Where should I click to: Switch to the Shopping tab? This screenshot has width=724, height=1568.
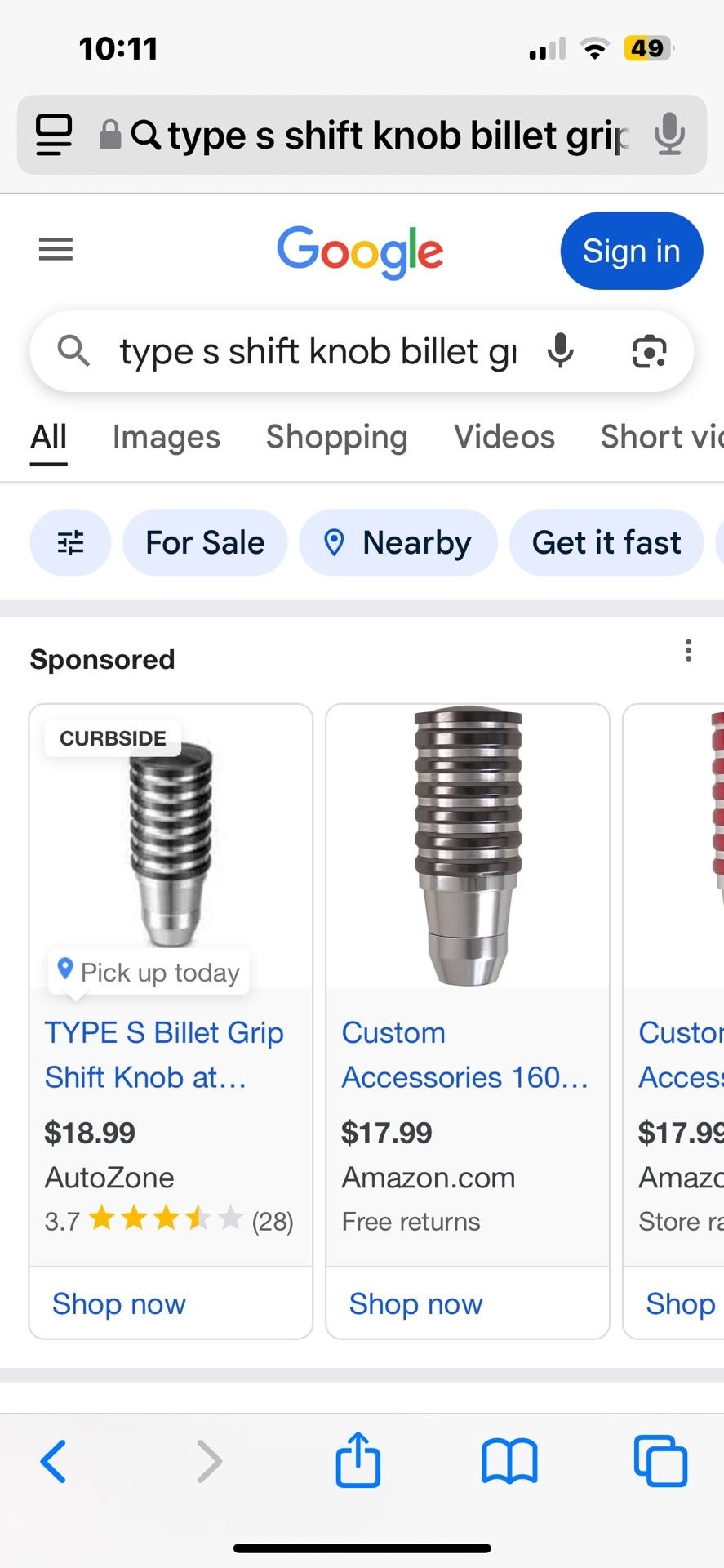coord(336,437)
